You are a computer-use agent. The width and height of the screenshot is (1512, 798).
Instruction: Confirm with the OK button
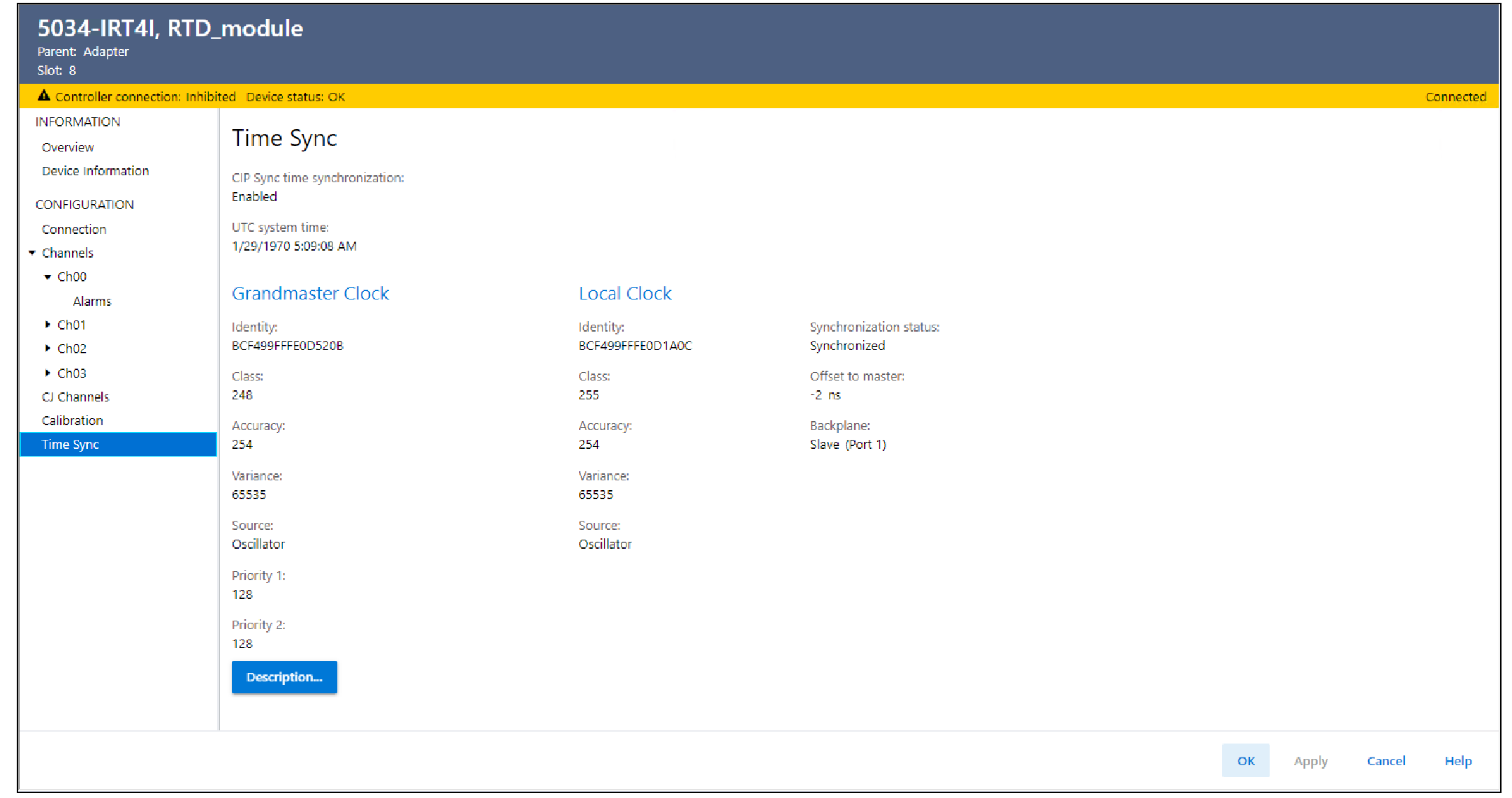(x=1246, y=760)
